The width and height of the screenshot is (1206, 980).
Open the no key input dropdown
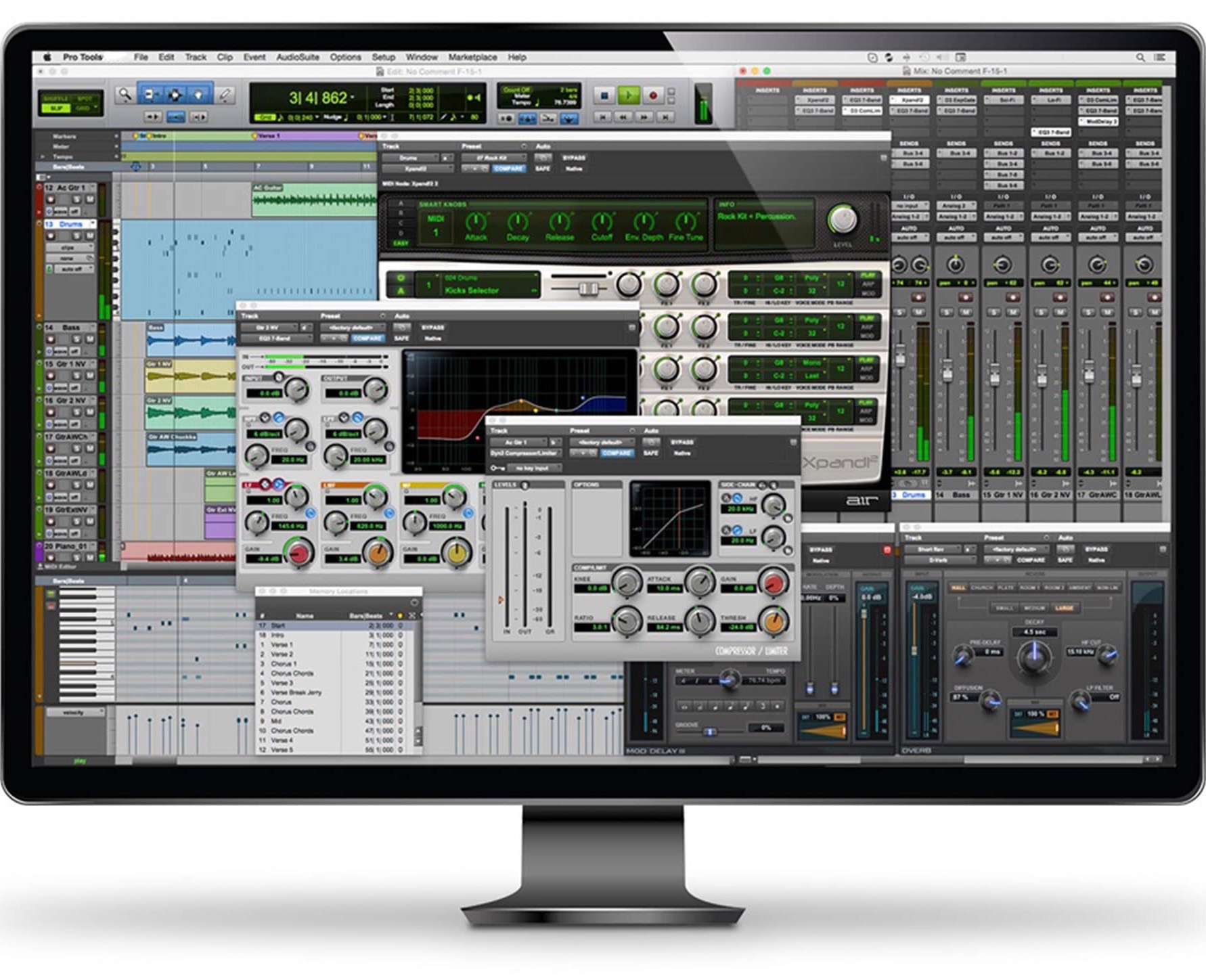(534, 468)
